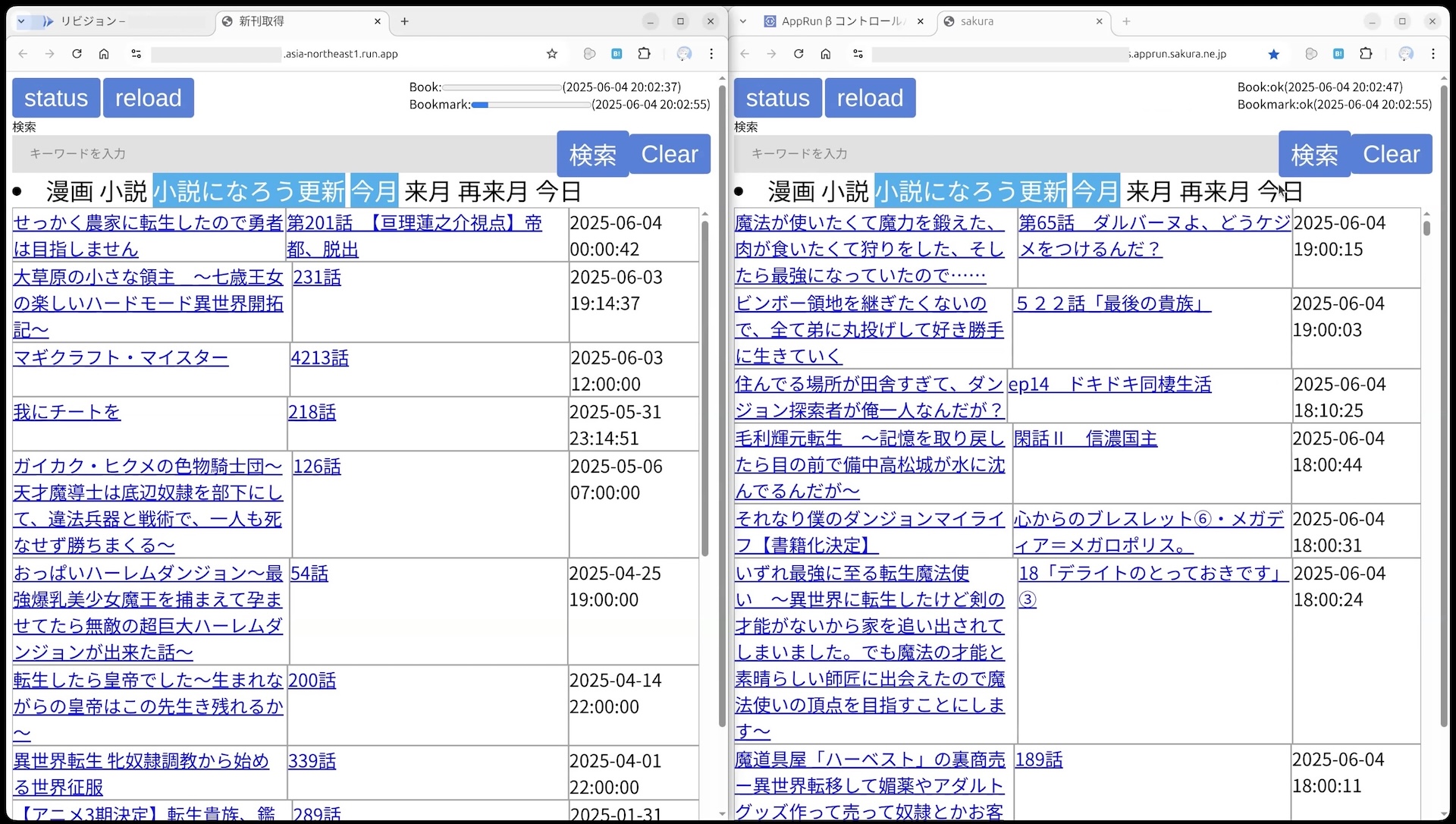Reload the page in left browser toolbar
The width and height of the screenshot is (1456, 824).
pos(77,54)
